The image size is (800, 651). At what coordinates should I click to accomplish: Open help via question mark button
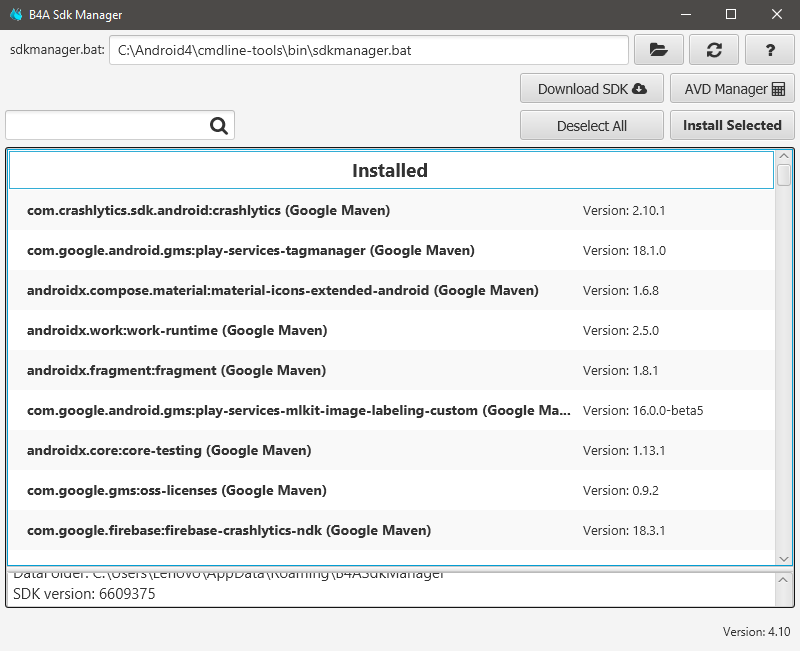[770, 50]
